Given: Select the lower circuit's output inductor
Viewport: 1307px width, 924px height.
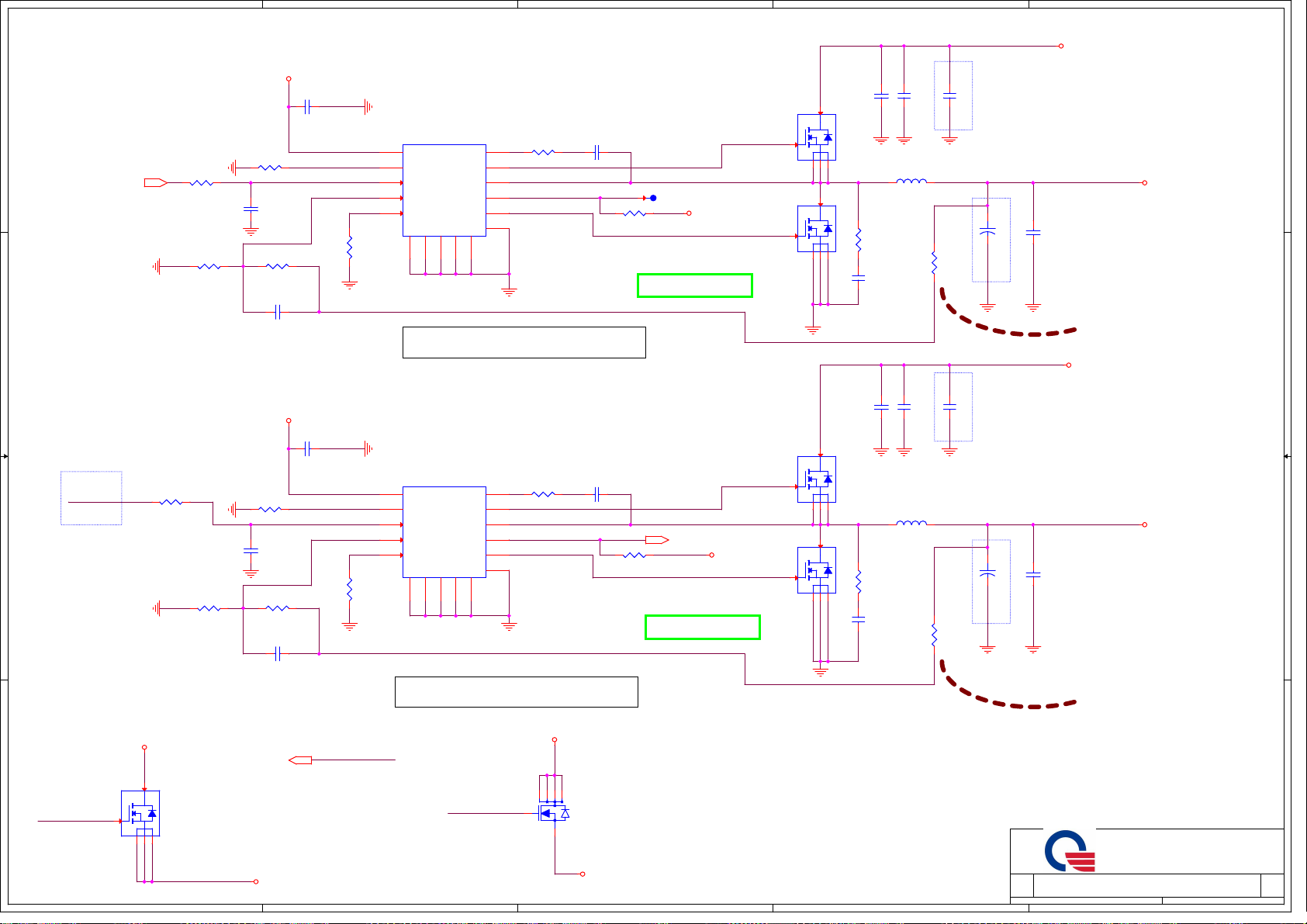Looking at the screenshot, I should [911, 523].
